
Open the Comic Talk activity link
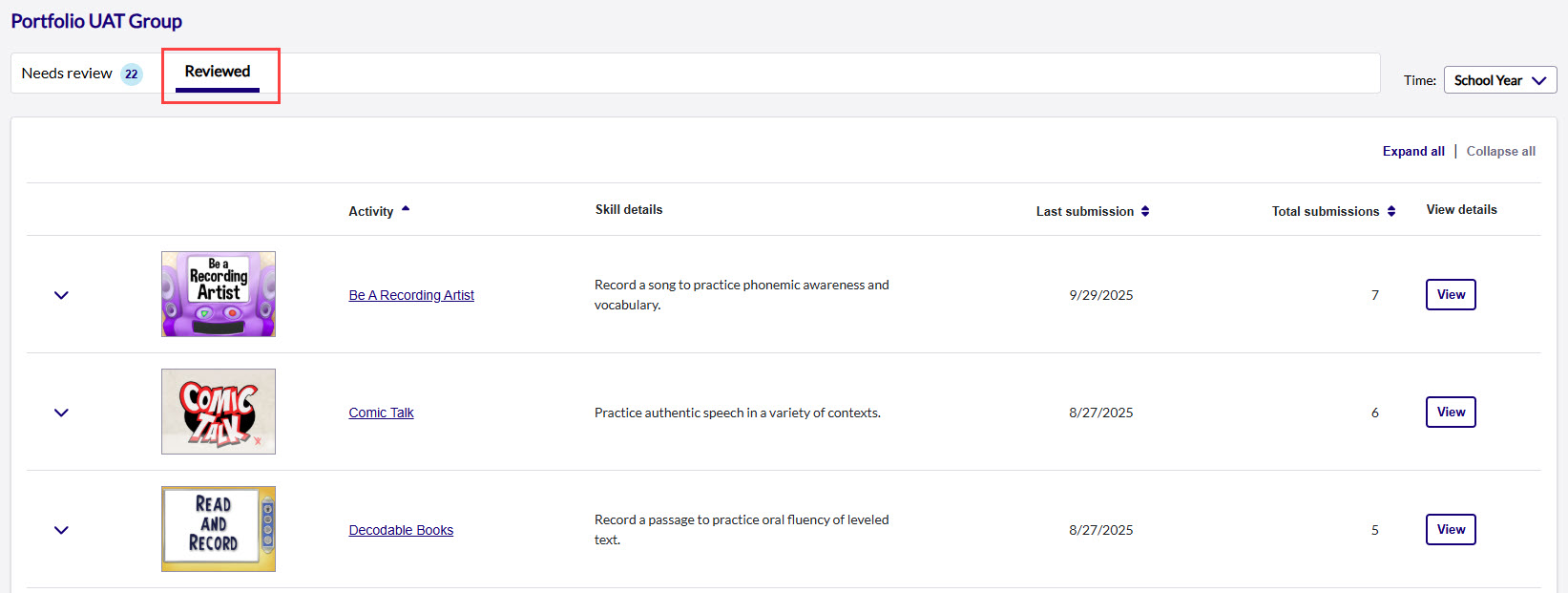[x=381, y=413]
